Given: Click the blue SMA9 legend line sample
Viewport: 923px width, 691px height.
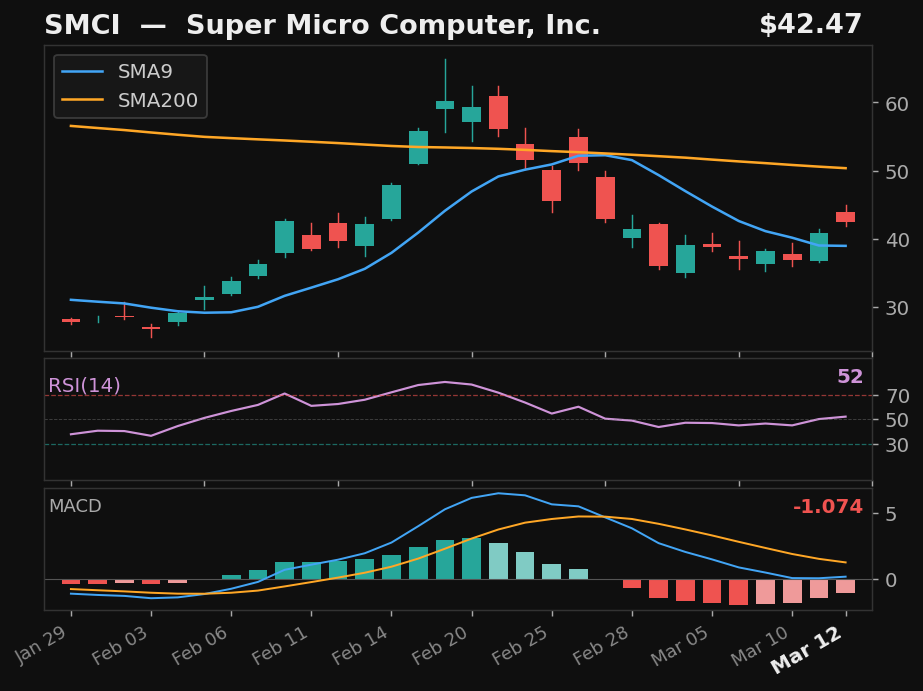Looking at the screenshot, I should pyautogui.click(x=82, y=72).
